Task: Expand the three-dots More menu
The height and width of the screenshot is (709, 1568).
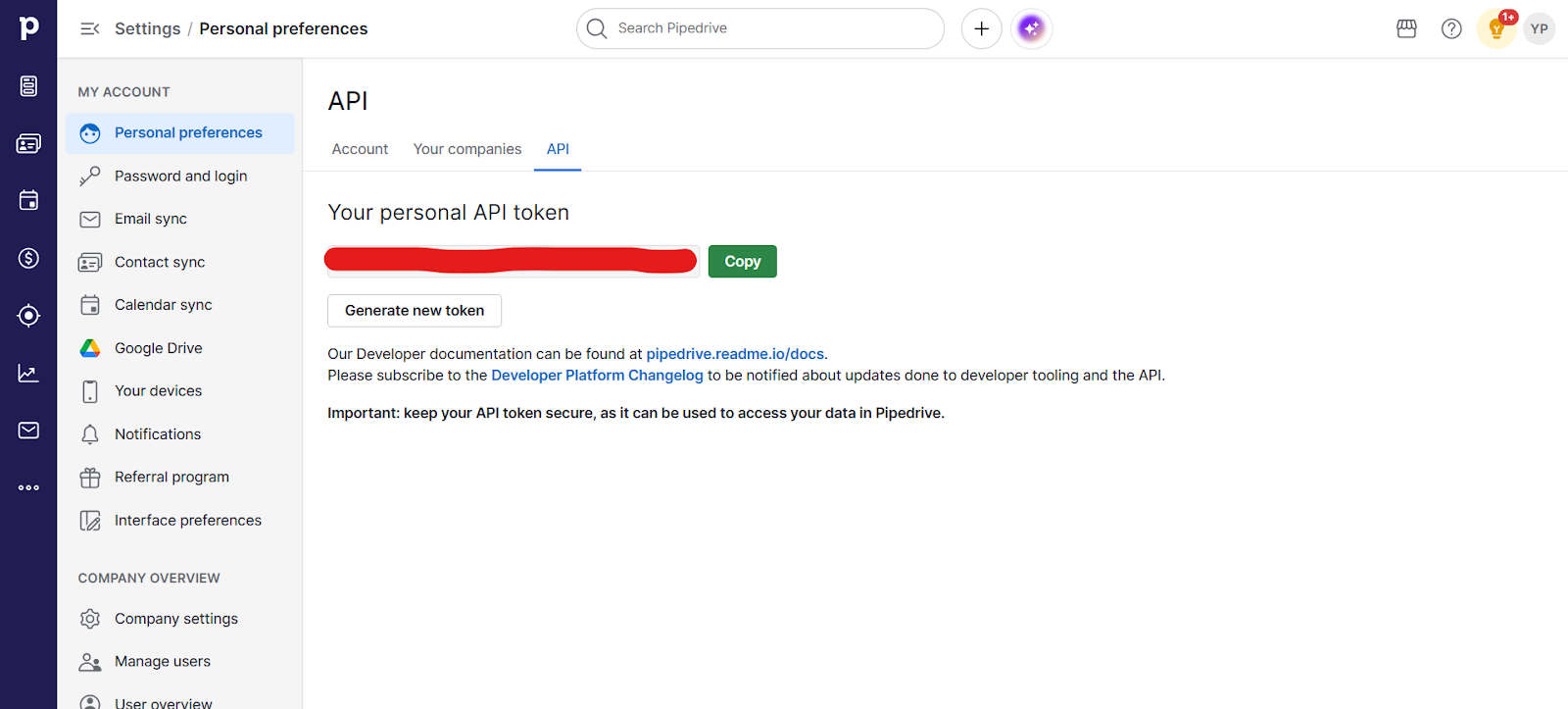Action: point(28,487)
